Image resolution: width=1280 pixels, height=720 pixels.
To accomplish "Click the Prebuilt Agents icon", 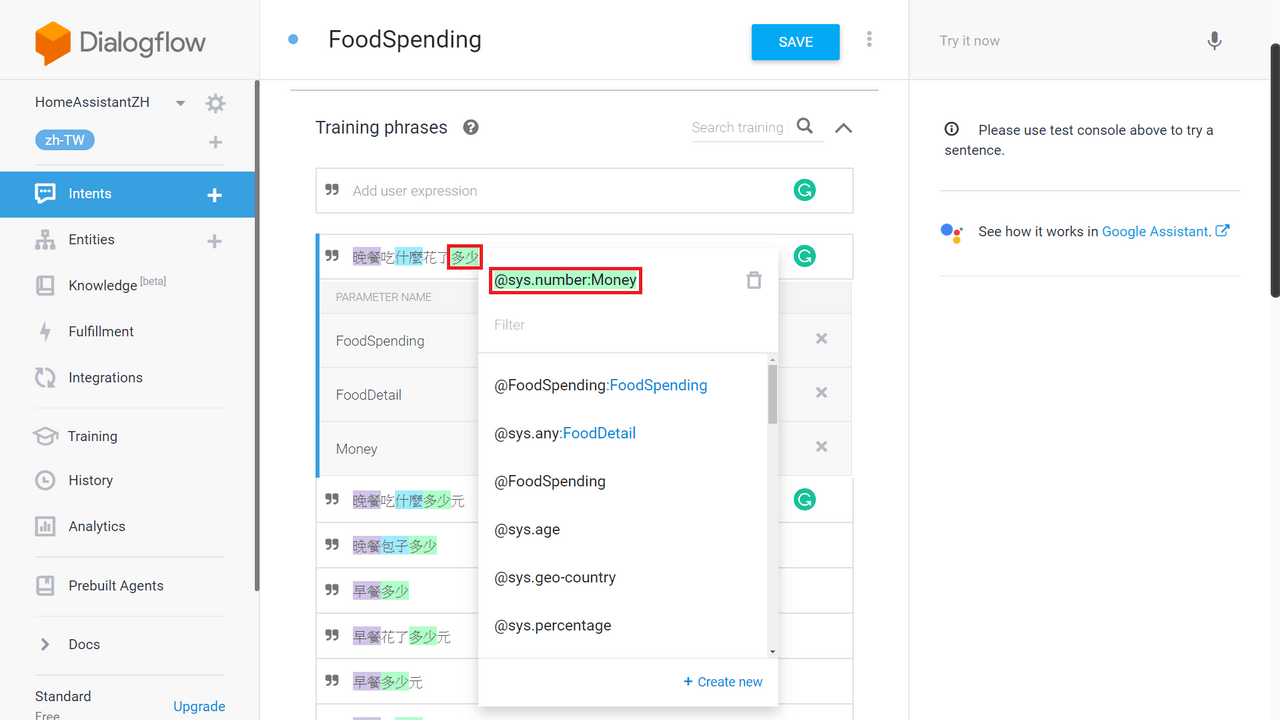I will [x=45, y=586].
